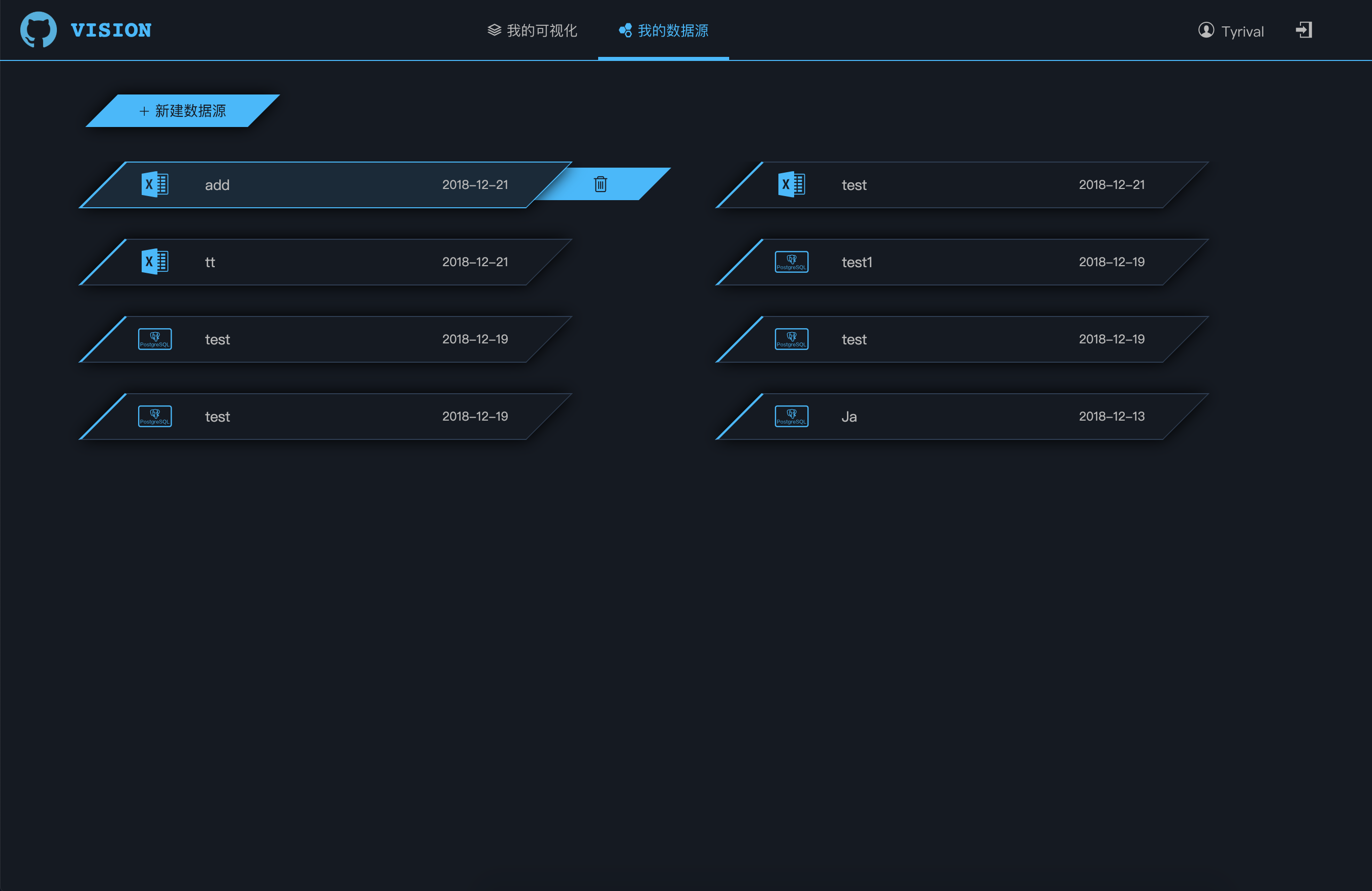The image size is (1372, 891).
Task: Click the 2018-12-21 date on the tt row
Action: pyautogui.click(x=474, y=262)
